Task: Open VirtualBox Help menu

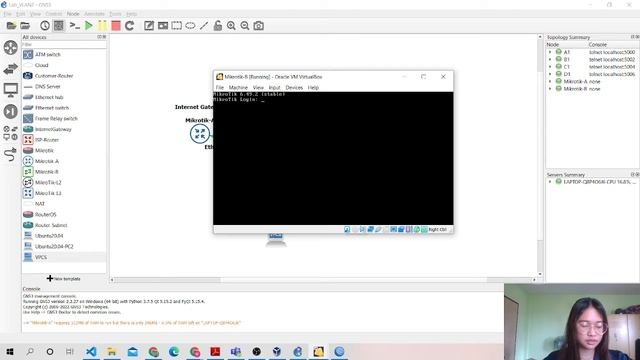Action: pos(313,87)
